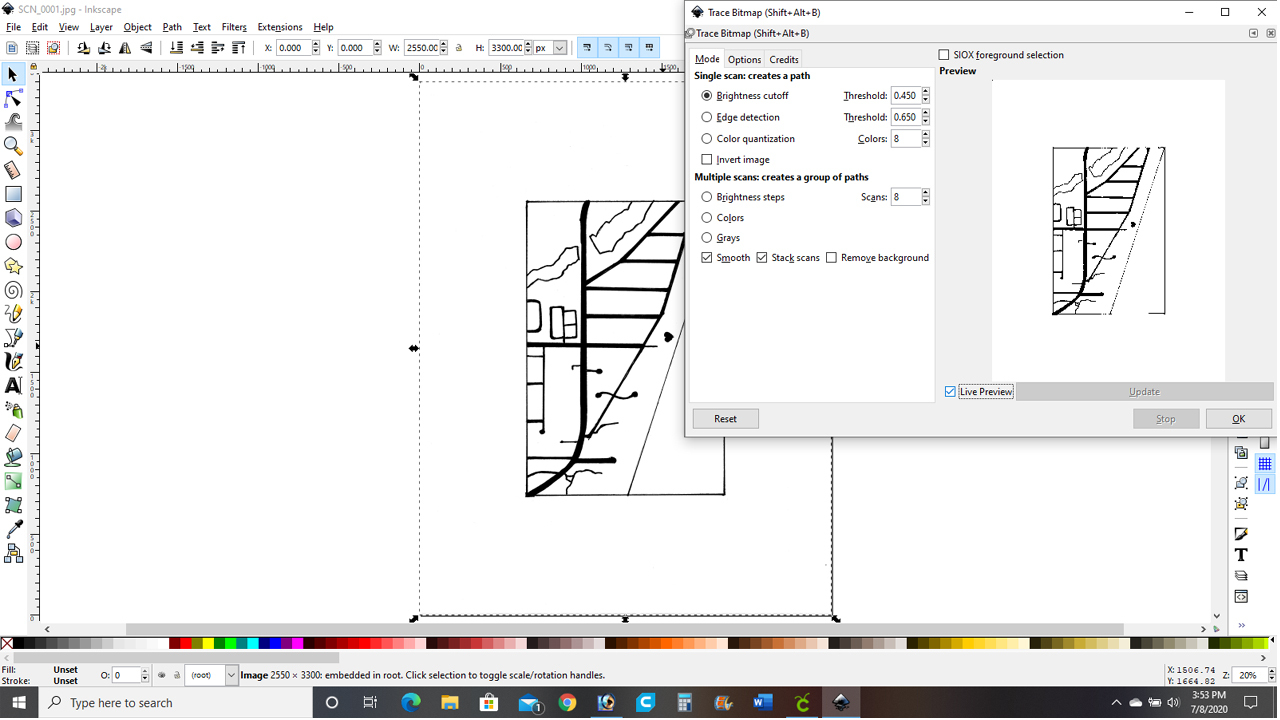Screen dimensions: 1280x720
Task: Select the Spray tool
Action: click(13, 410)
